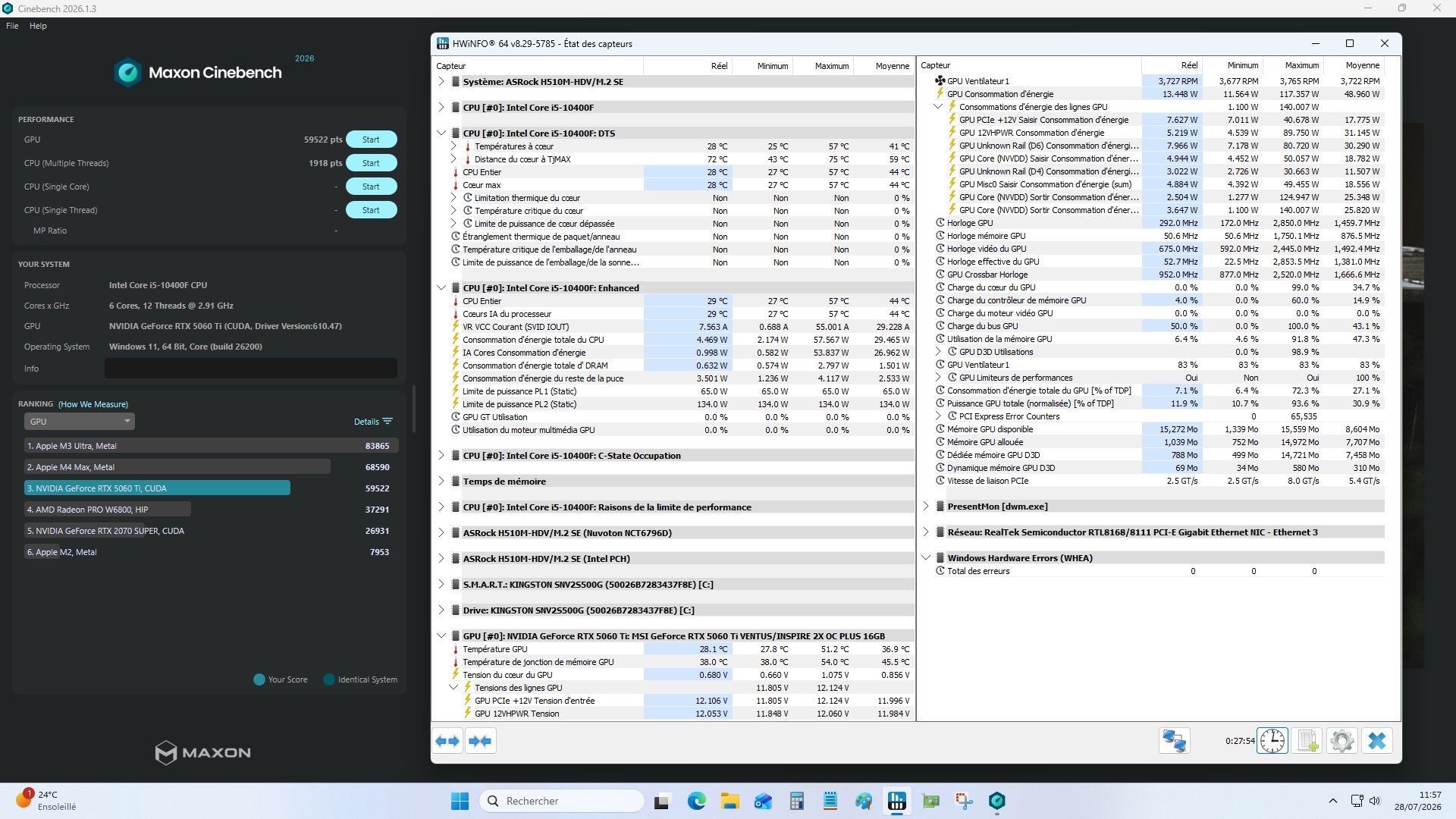Expand the C-State Occupation section
The width and height of the screenshot is (1456, 819).
point(441,455)
